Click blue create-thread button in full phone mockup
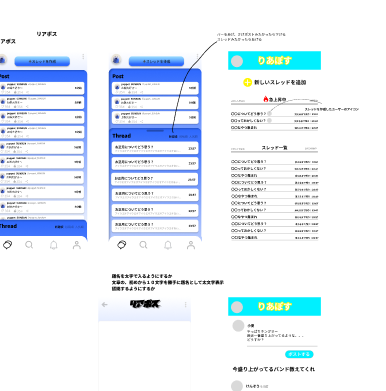 (156, 61)
